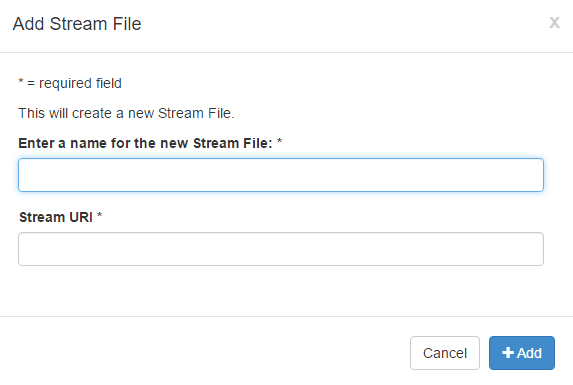
Task: Click the 'Add Stream File' dialog title
Action: point(77,24)
